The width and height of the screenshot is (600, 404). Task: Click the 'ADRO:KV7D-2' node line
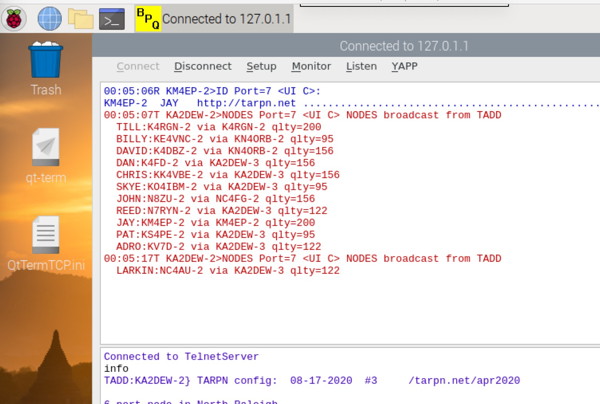point(218,247)
